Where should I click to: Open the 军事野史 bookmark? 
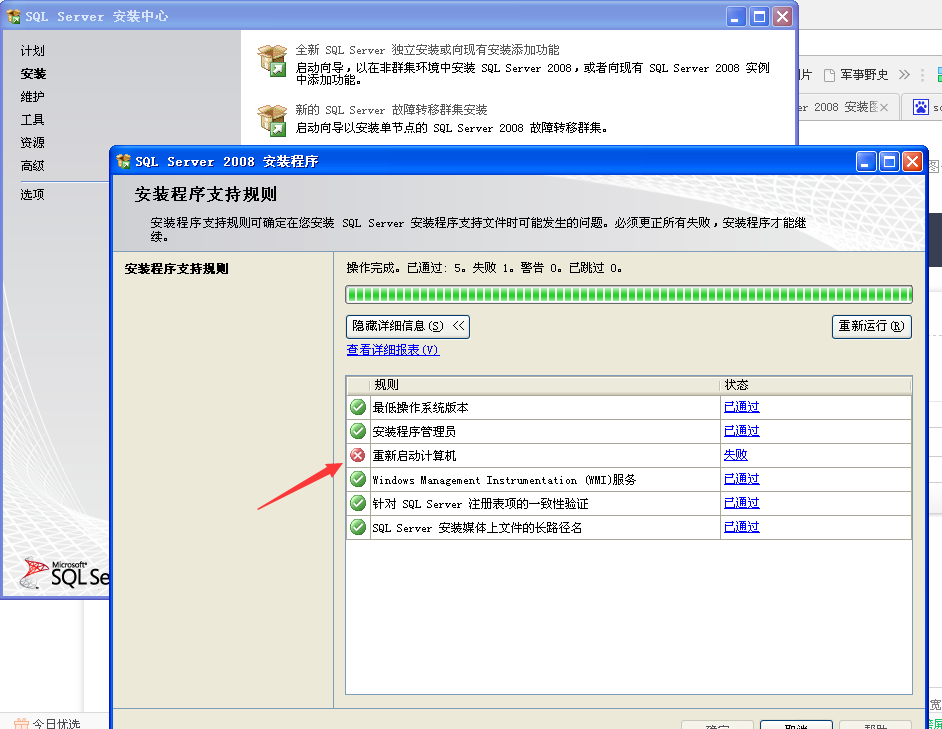856,75
